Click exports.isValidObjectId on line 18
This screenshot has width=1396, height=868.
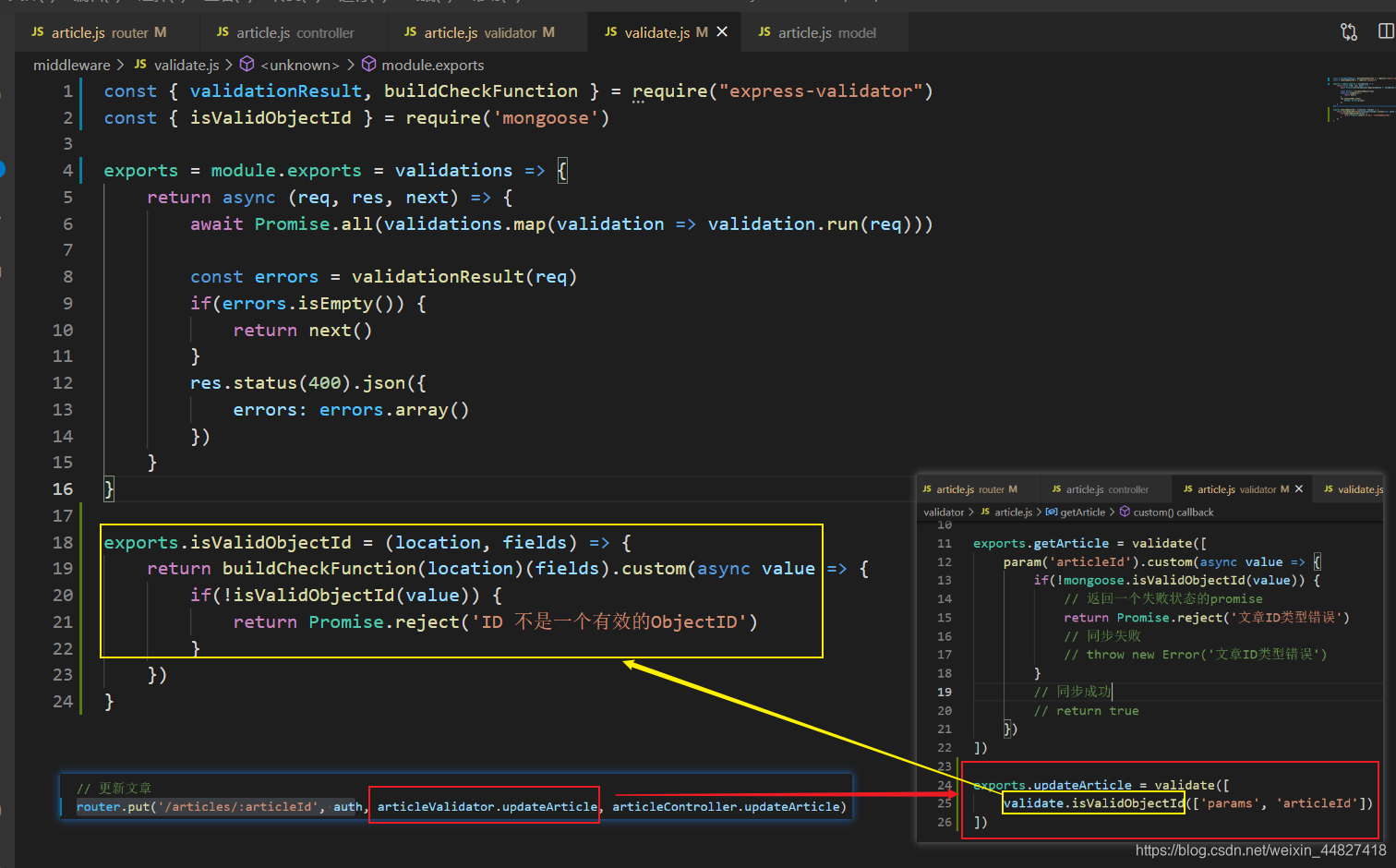tap(227, 543)
